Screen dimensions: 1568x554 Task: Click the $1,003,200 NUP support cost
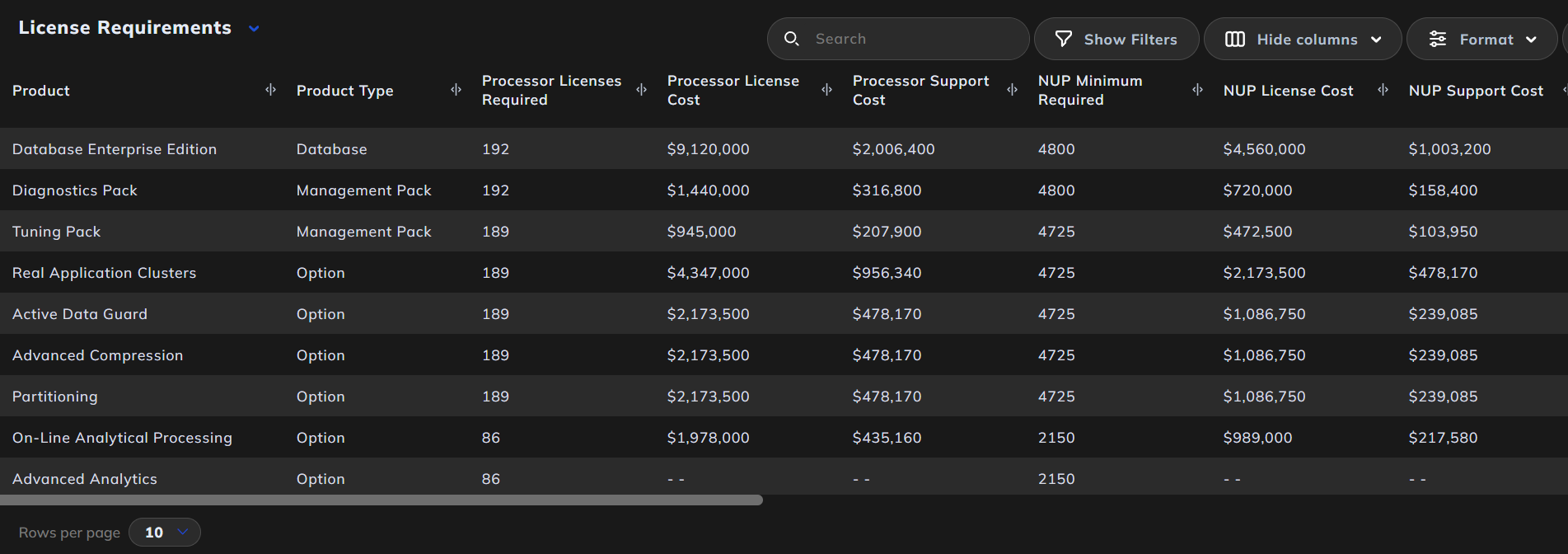tap(1450, 149)
